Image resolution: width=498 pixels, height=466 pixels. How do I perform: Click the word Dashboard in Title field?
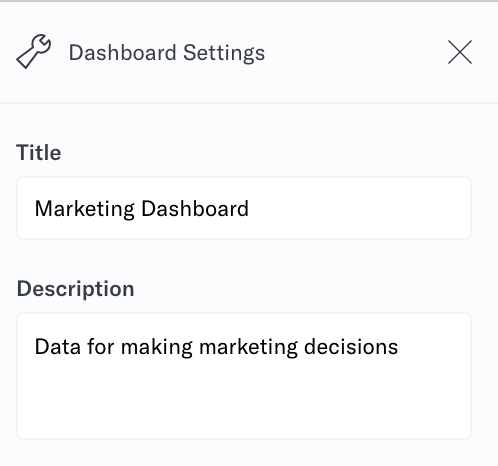click(195, 209)
